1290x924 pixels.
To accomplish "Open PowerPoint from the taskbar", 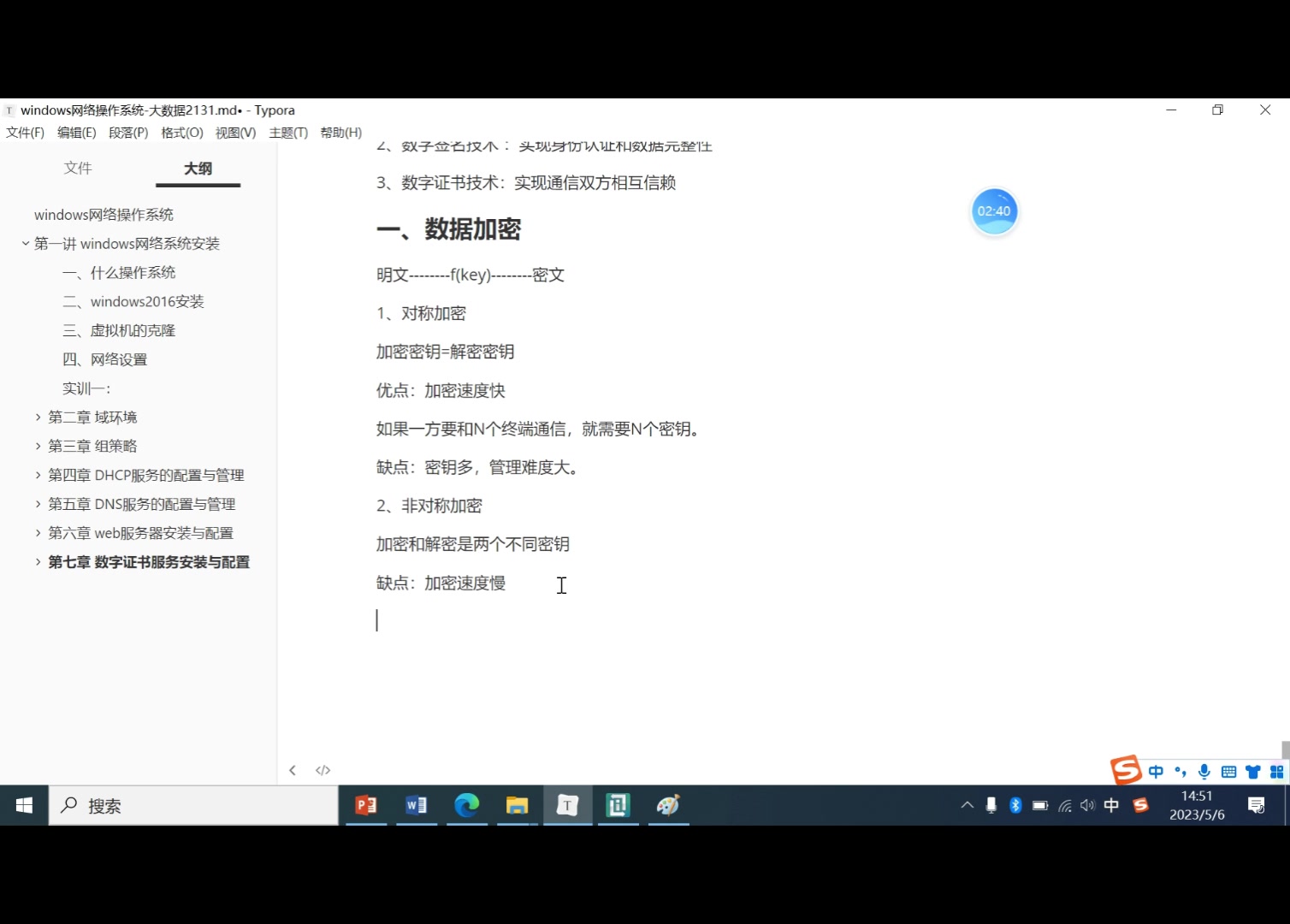I will click(366, 805).
